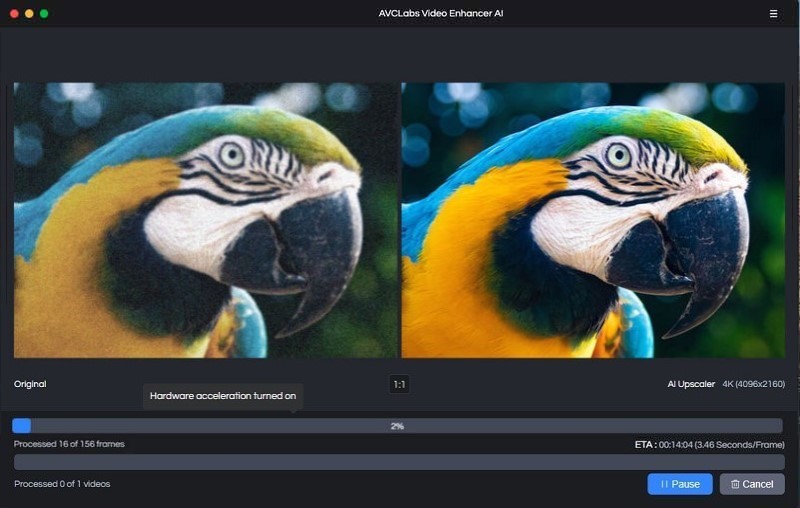Click the AVCLabs Video Enhancer AI title
The height and width of the screenshot is (508, 800).
[441, 13]
